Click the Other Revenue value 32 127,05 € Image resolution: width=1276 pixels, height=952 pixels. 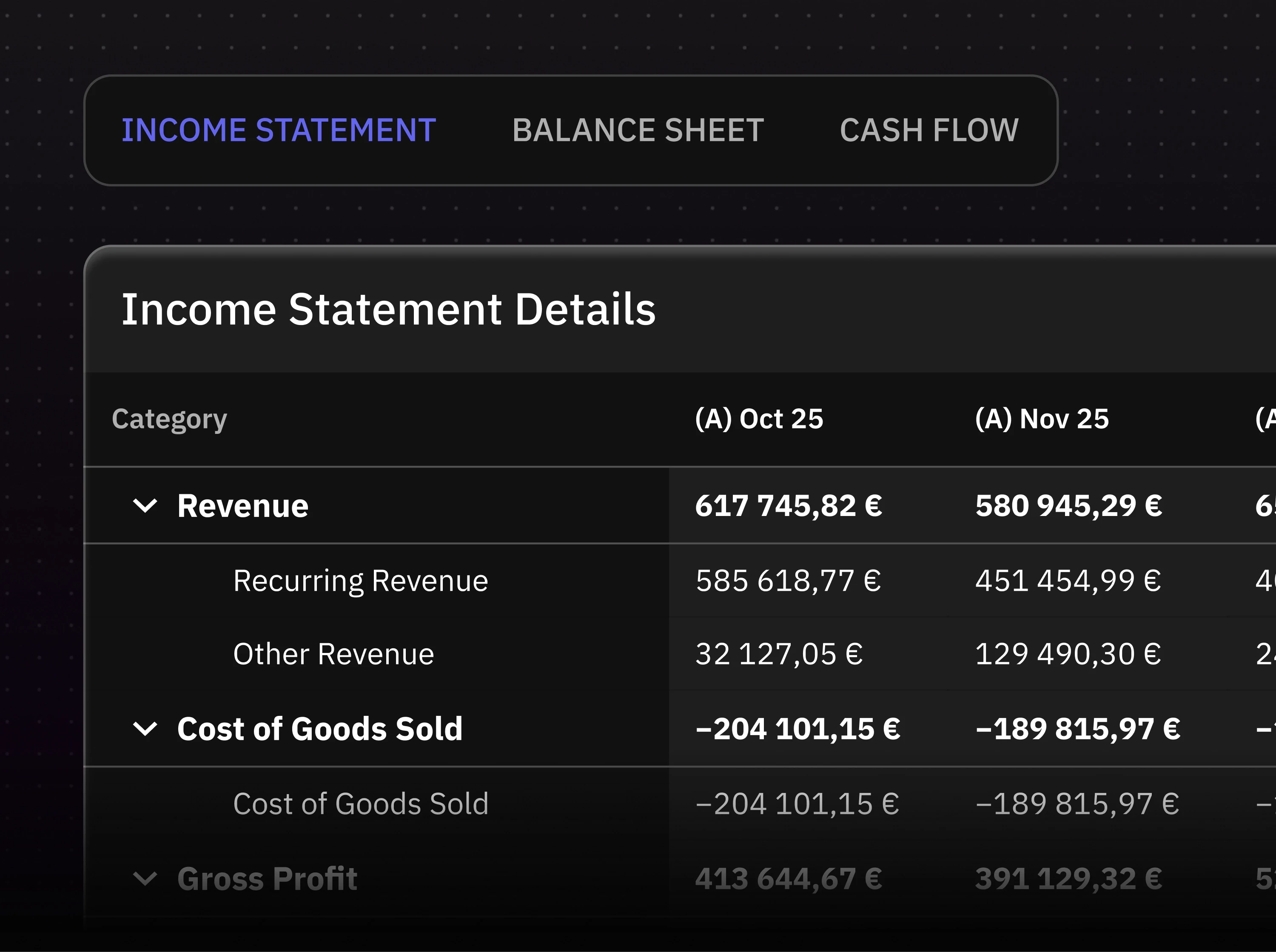779,654
